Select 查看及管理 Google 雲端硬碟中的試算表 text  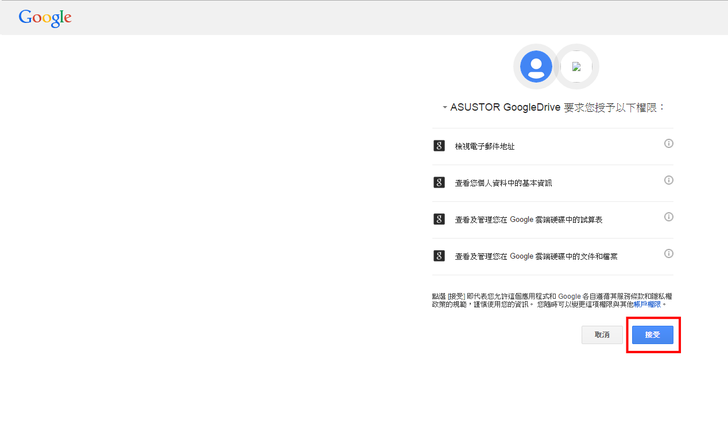tap(528, 220)
